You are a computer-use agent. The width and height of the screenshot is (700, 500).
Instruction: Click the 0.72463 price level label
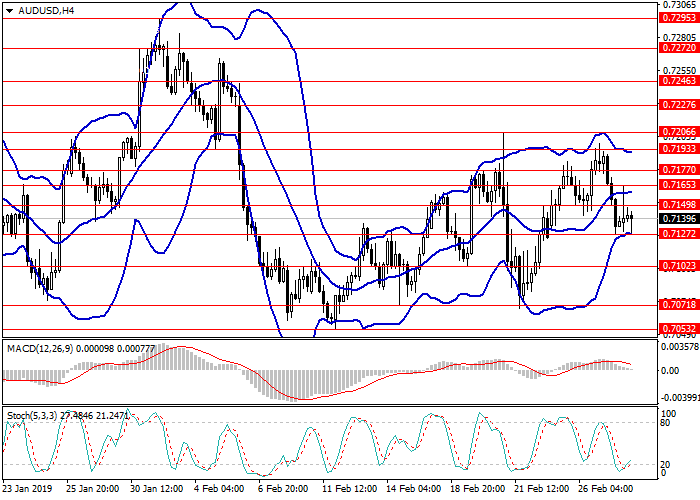[x=676, y=81]
